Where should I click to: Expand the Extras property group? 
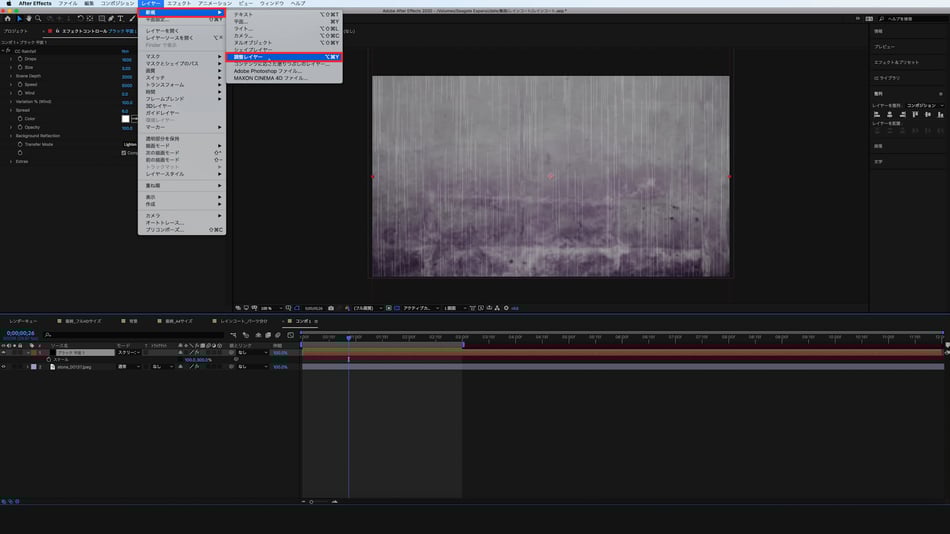coord(11,161)
